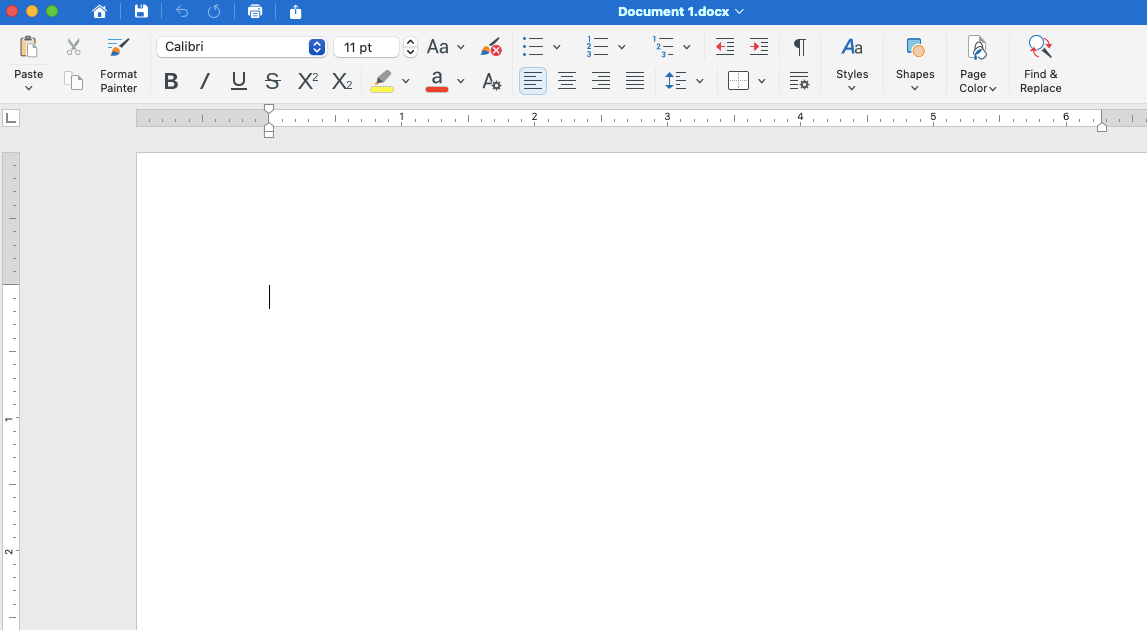Save the document with the floppy icon
This screenshot has width=1147, height=630.
[x=141, y=12]
